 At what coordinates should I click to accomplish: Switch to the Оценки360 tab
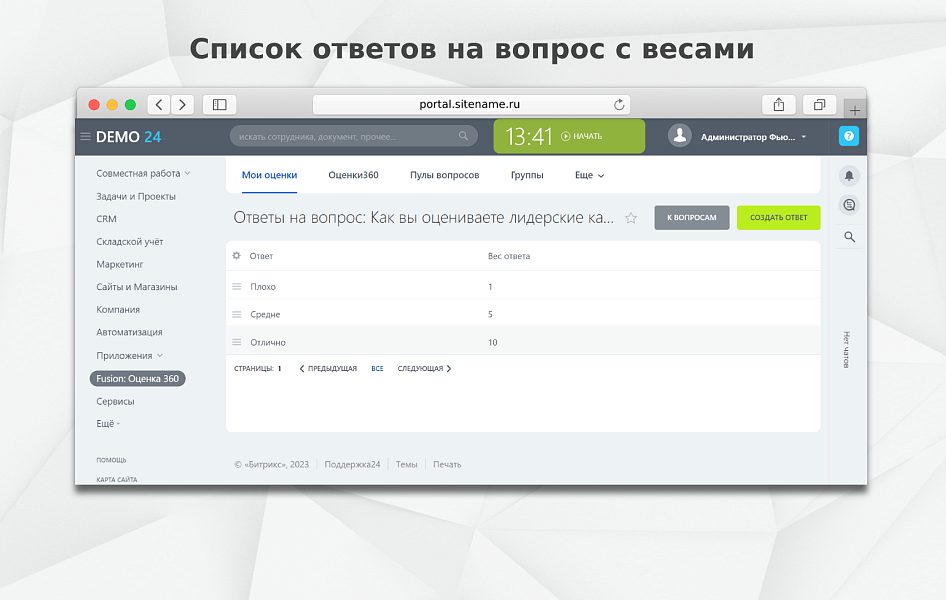tap(353, 174)
